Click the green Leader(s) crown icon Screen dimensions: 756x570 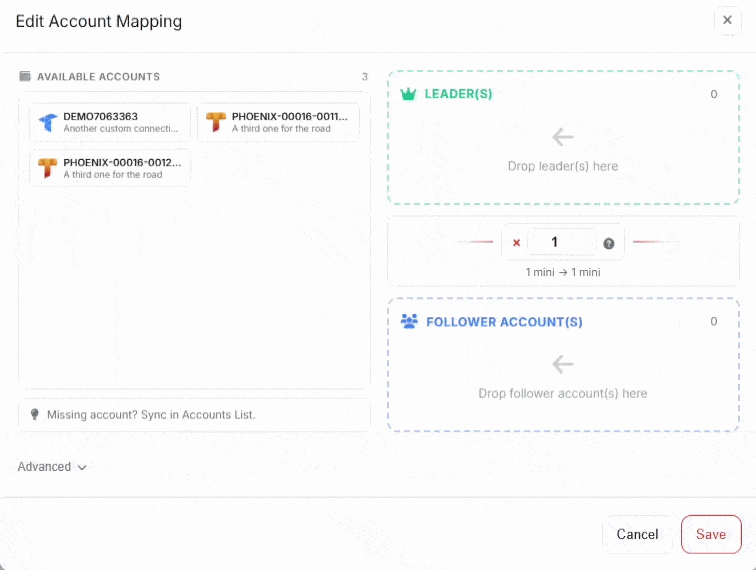(408, 94)
